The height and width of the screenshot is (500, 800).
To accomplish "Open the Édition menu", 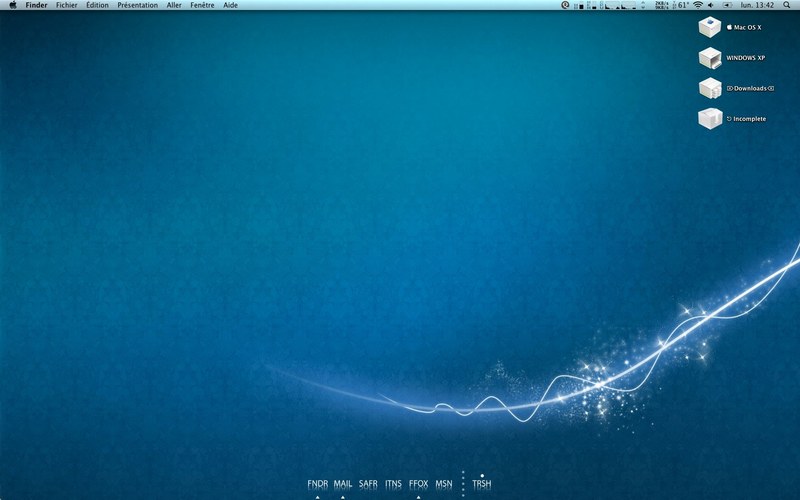I will [97, 5].
